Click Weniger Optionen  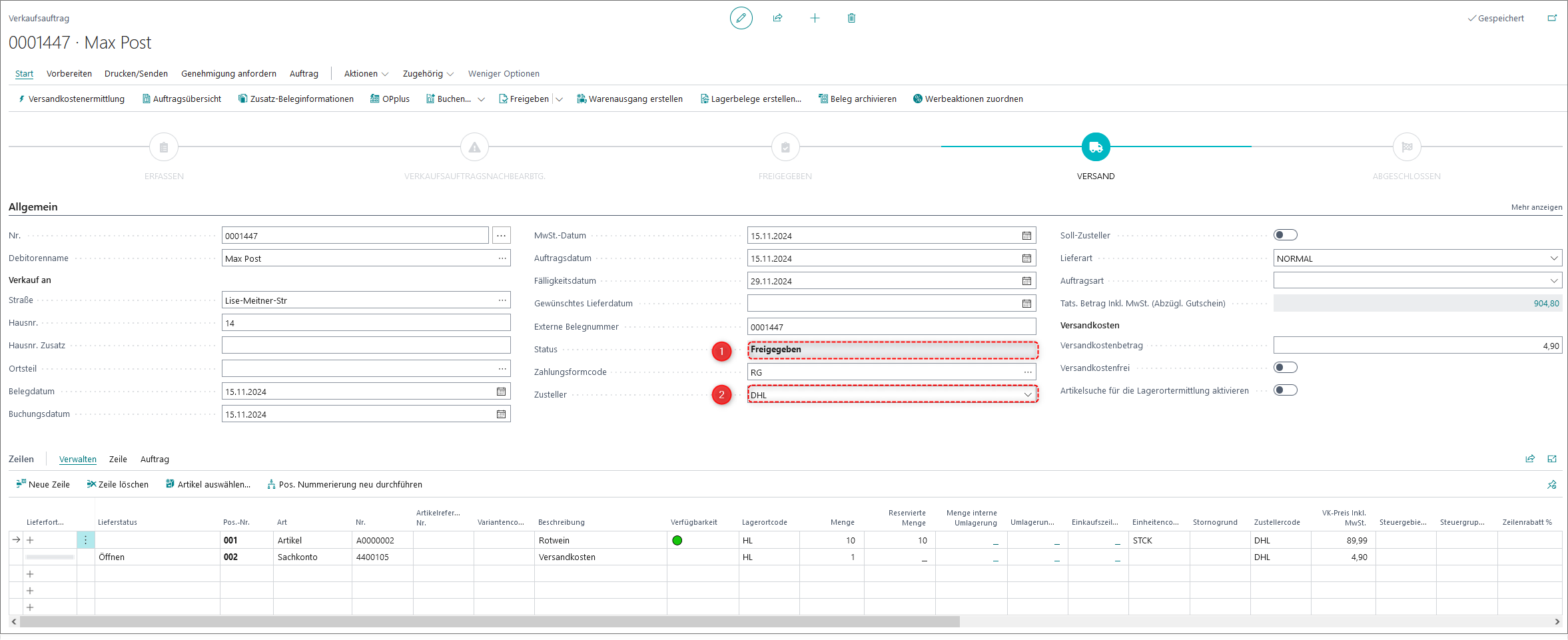pos(504,74)
